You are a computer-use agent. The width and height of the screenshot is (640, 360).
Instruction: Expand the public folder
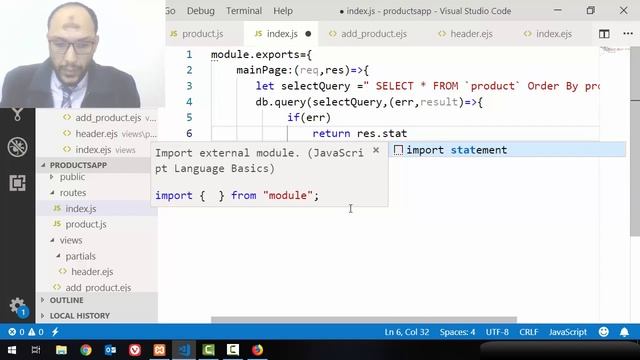pos(72,177)
